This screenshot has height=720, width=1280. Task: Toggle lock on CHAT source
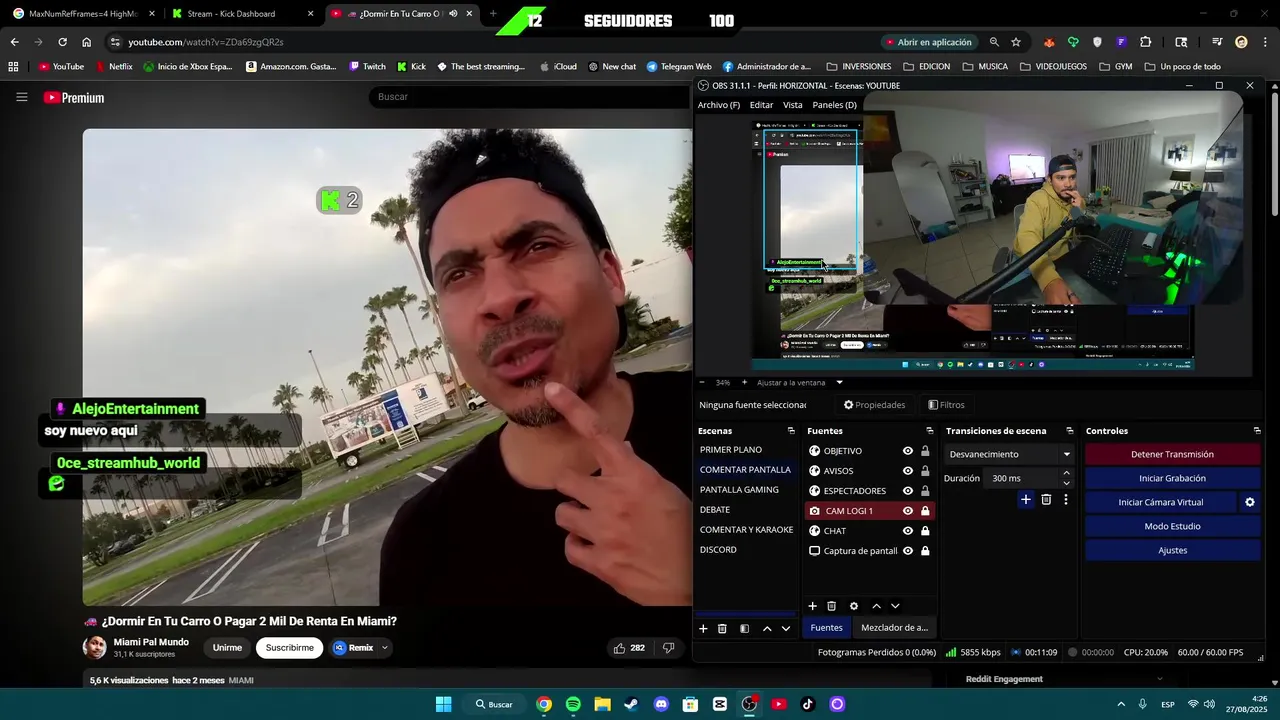(x=925, y=531)
